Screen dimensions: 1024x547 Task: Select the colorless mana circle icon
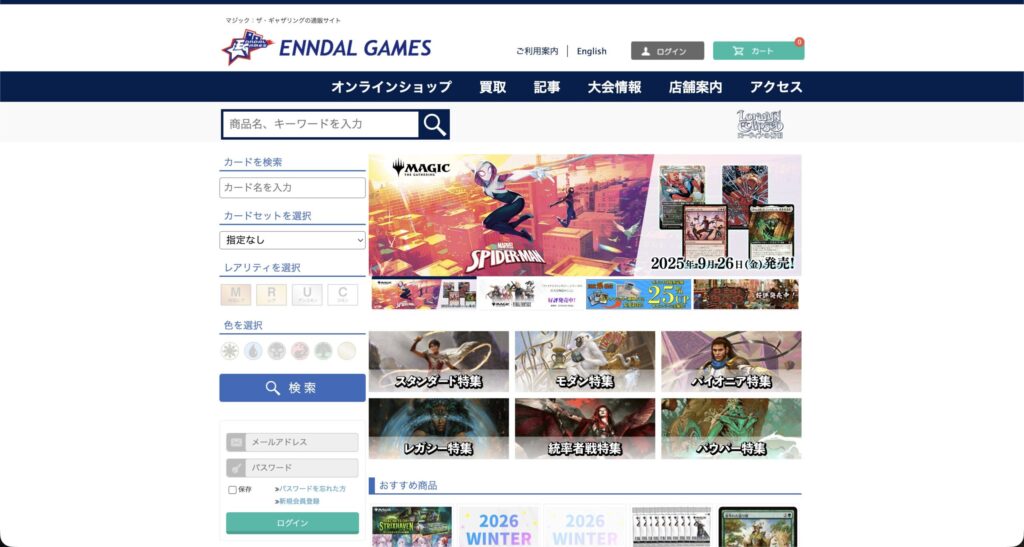click(x=346, y=351)
